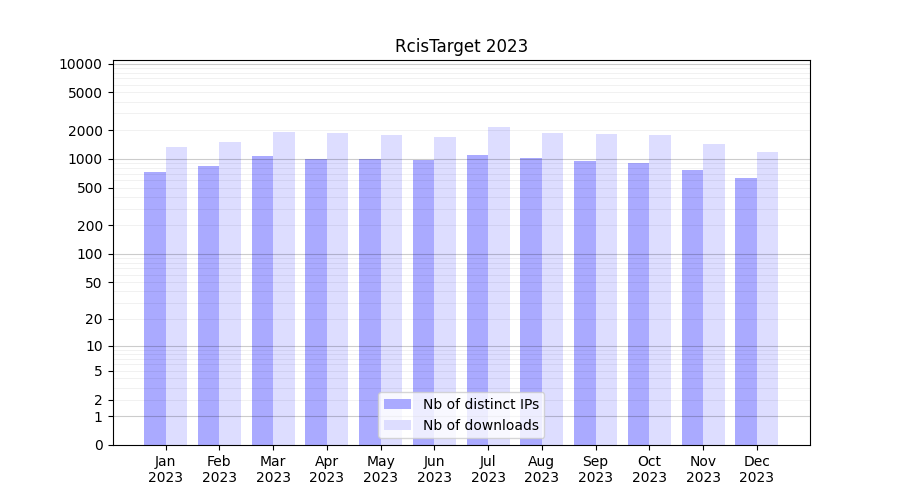Click the dark 'Nb of distinct IPs' legend swatch
The width and height of the screenshot is (900, 500).
[x=397, y=404]
